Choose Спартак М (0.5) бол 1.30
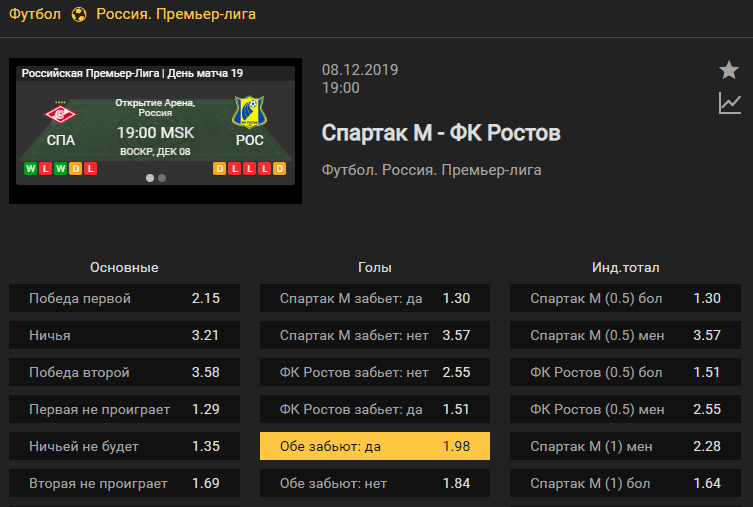Viewport: 753px width, 507px height. tap(625, 298)
